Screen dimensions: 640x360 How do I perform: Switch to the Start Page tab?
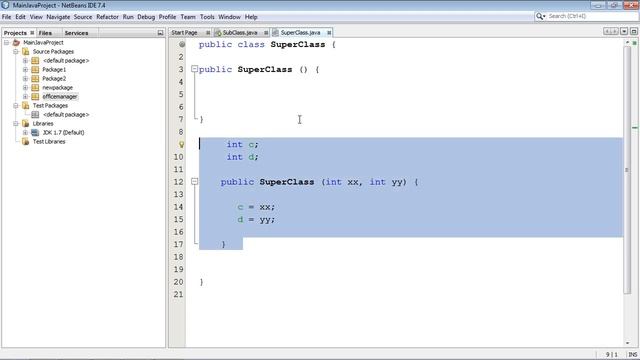184,33
